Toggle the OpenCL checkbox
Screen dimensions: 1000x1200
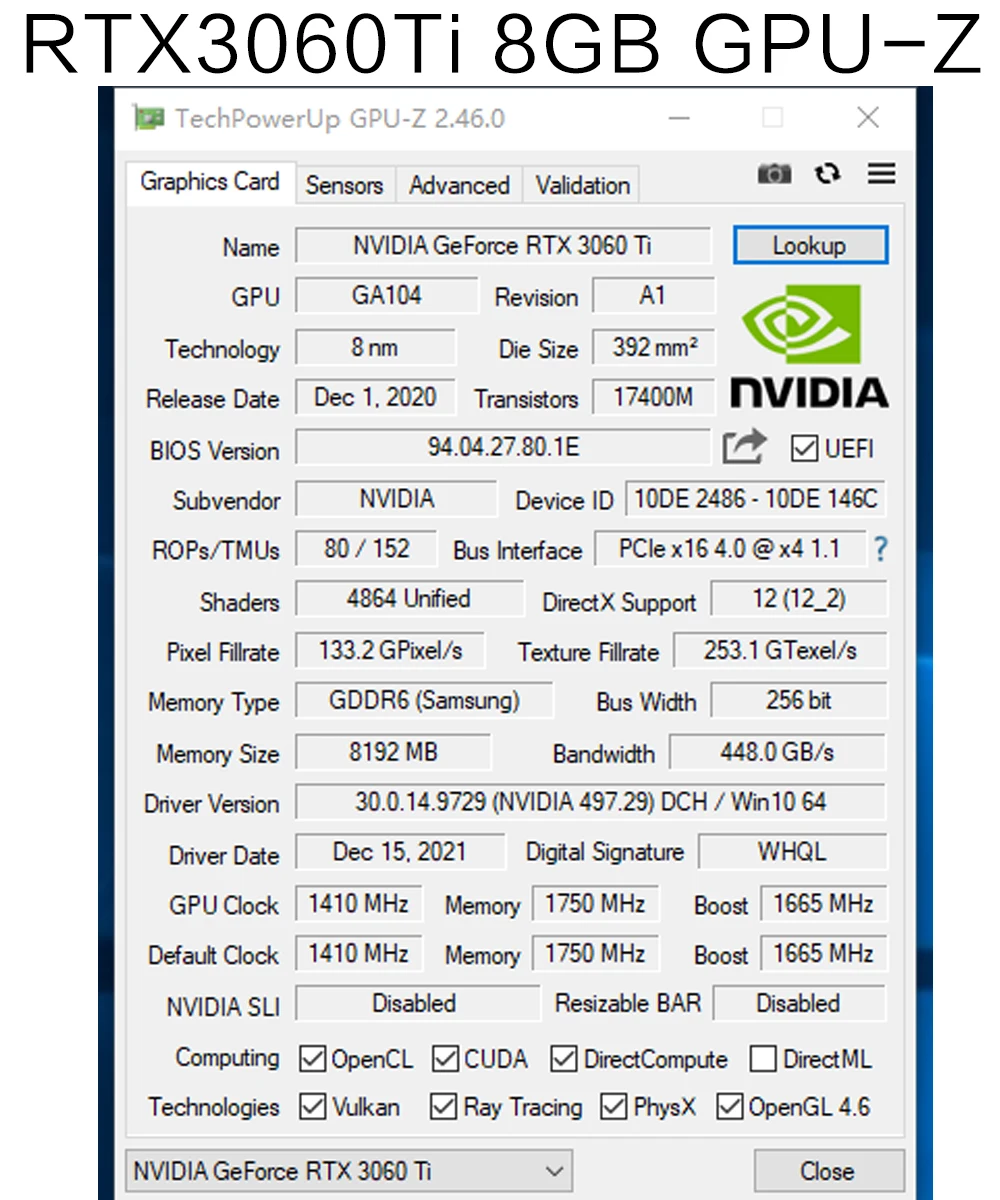313,1059
